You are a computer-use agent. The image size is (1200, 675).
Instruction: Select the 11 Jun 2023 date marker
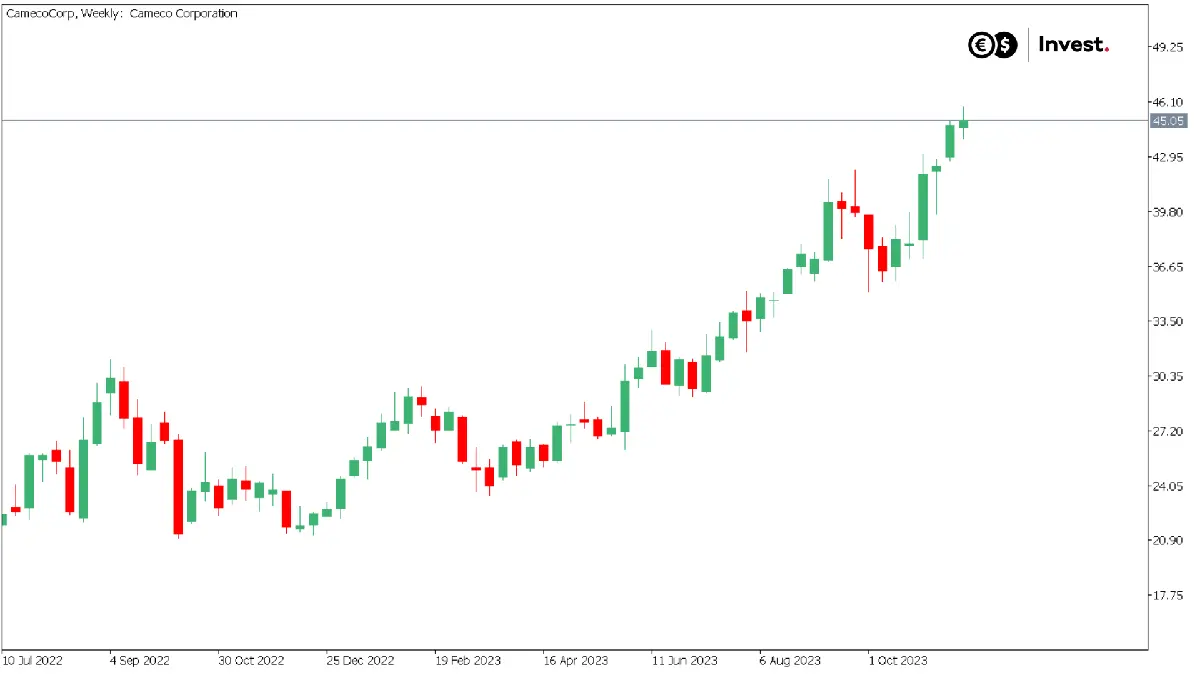coord(684,661)
